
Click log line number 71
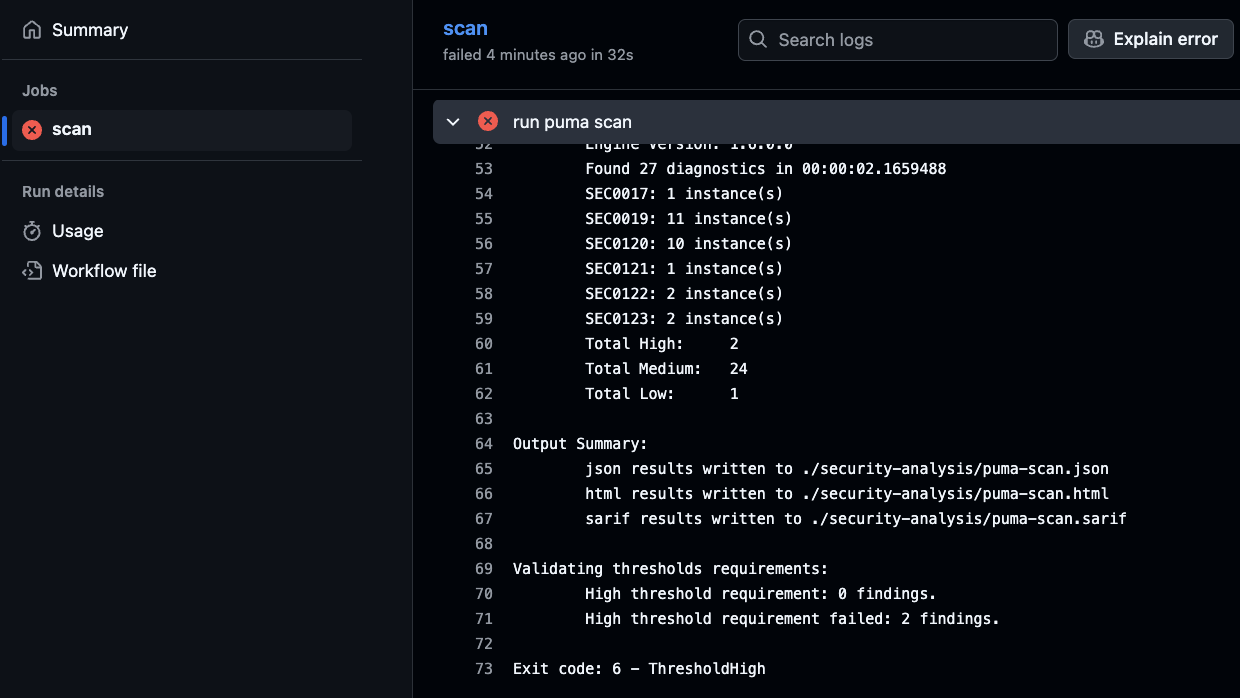pyautogui.click(x=484, y=619)
